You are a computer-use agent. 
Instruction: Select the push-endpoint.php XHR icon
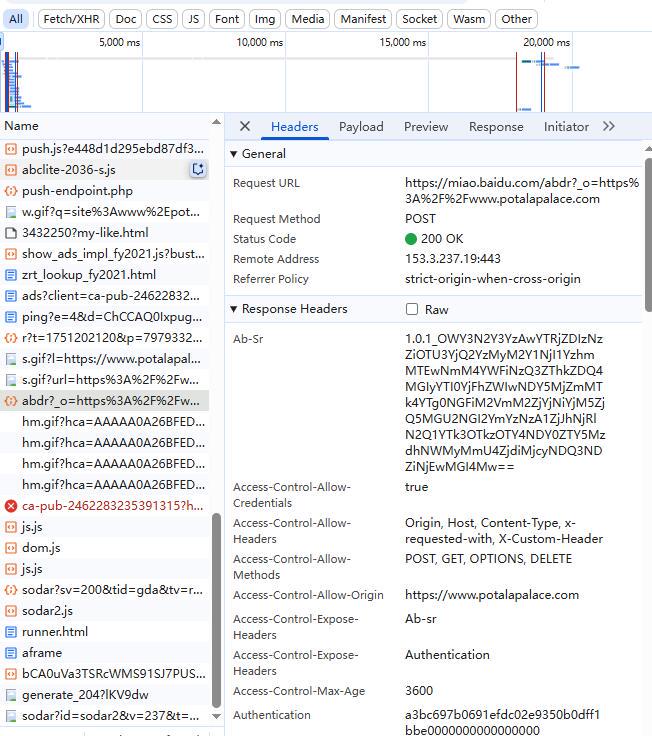(x=10, y=191)
